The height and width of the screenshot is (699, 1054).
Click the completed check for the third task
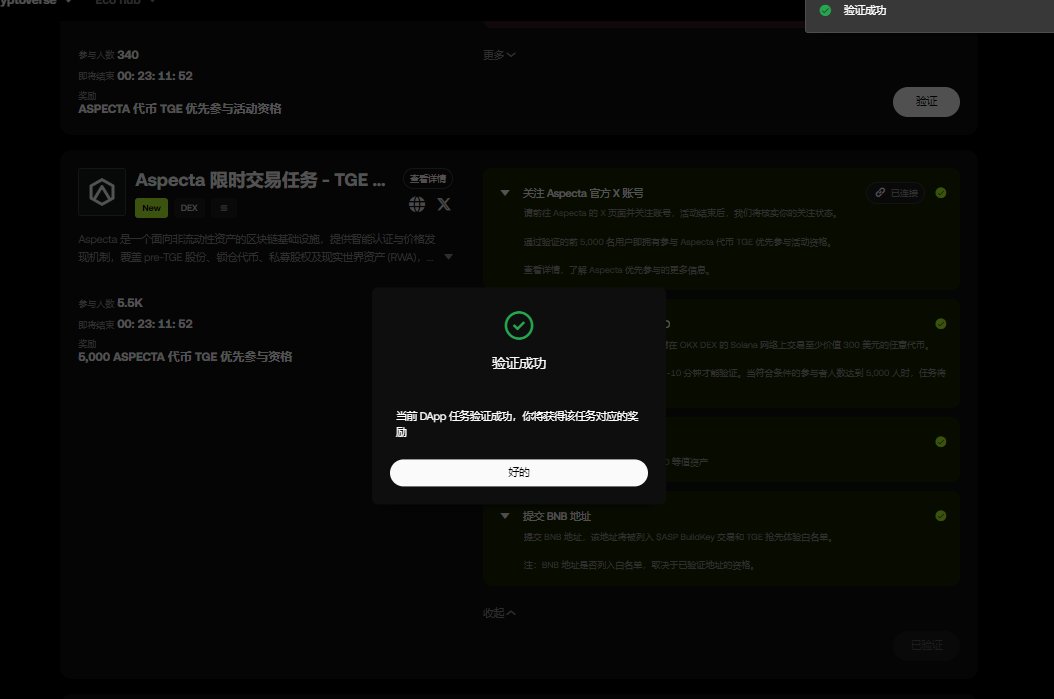click(x=940, y=442)
